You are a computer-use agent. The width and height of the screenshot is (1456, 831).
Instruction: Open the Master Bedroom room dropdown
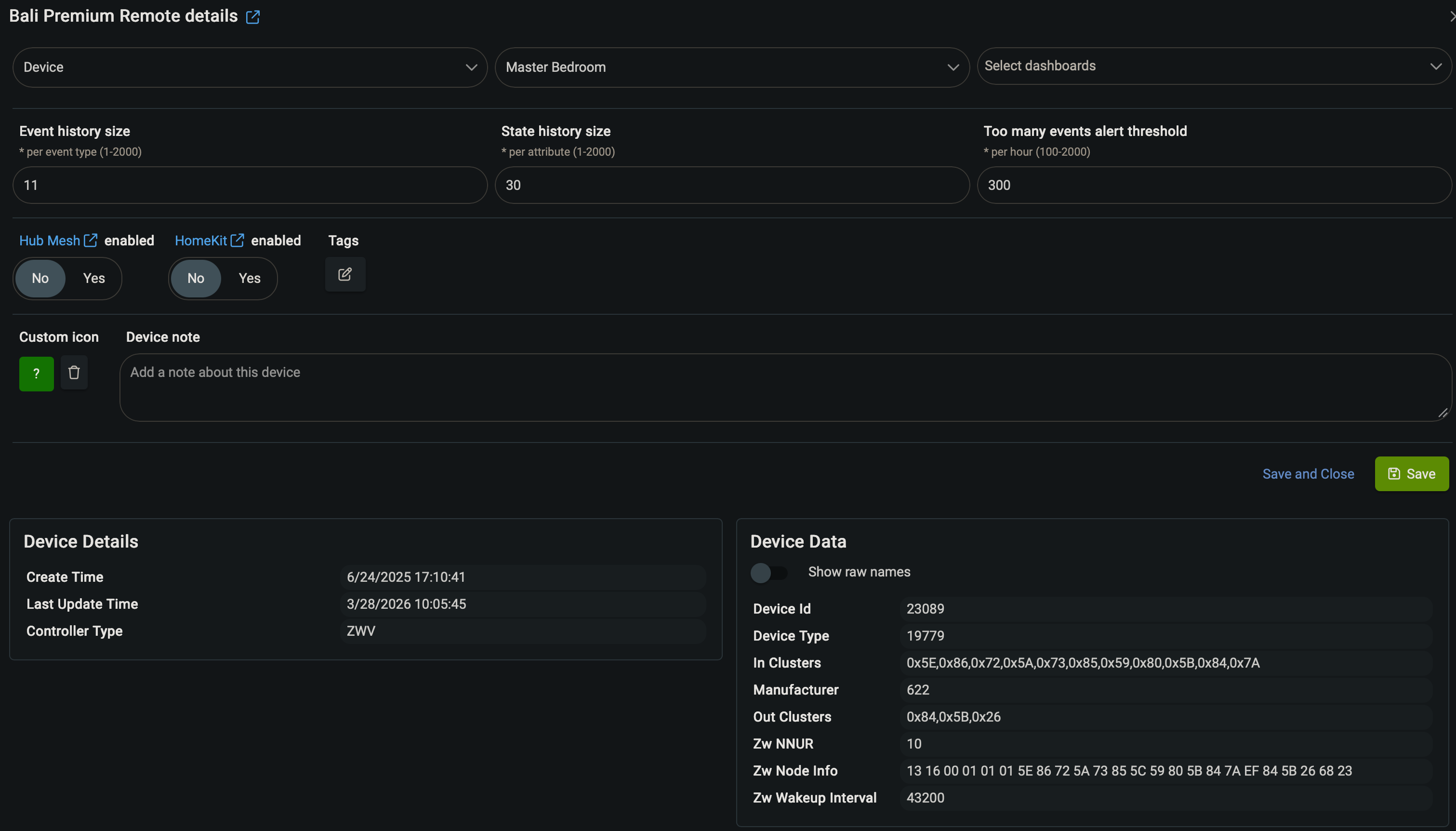click(x=732, y=67)
